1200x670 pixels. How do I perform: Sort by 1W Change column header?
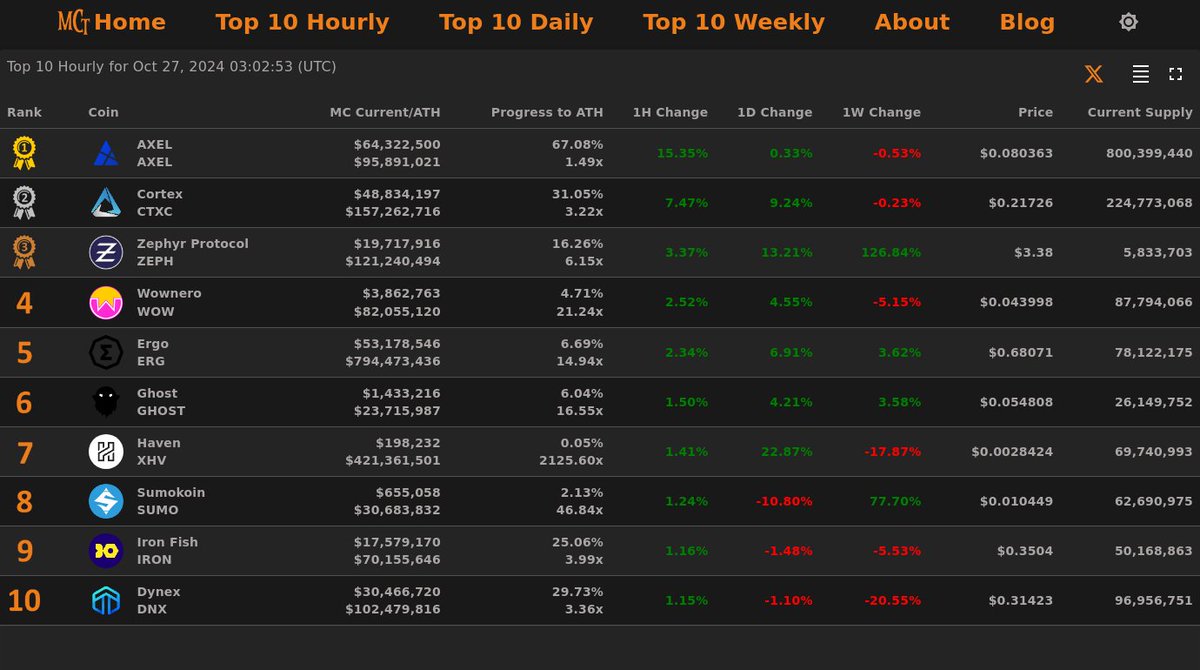pyautogui.click(x=882, y=112)
